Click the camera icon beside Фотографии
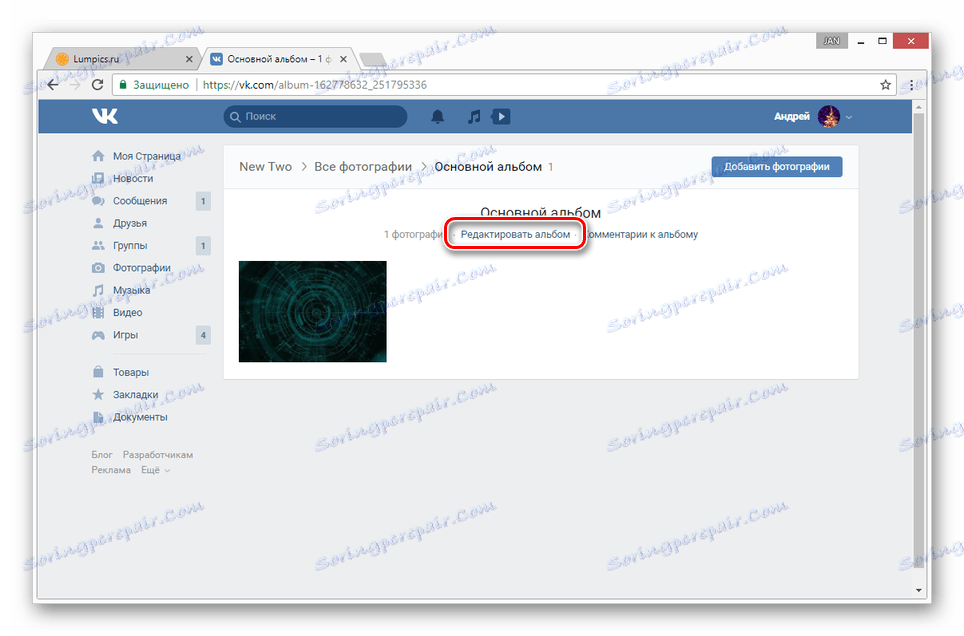The width and height of the screenshot is (964, 636). coord(98,268)
